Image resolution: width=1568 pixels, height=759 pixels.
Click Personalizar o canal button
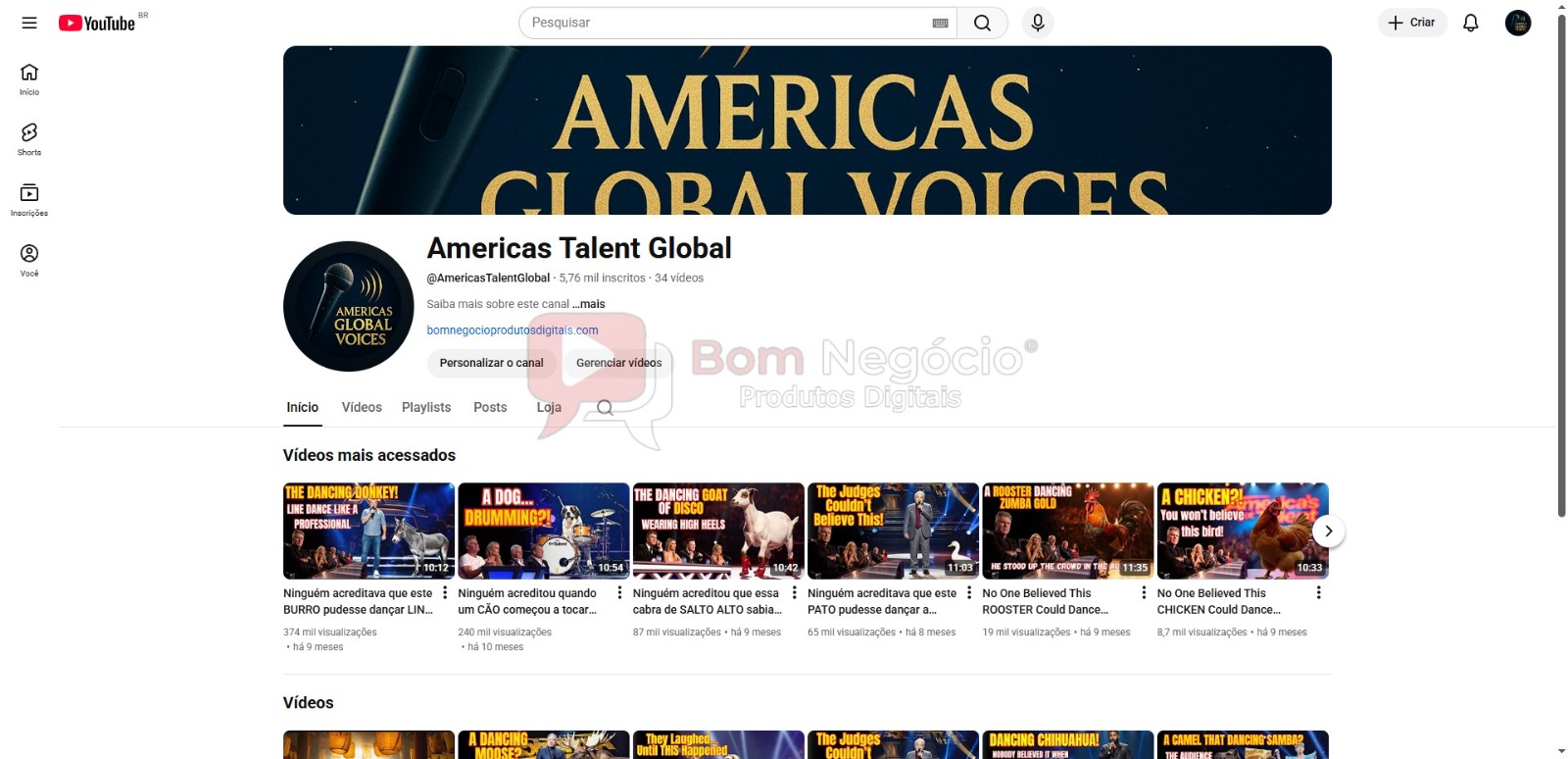pos(491,363)
